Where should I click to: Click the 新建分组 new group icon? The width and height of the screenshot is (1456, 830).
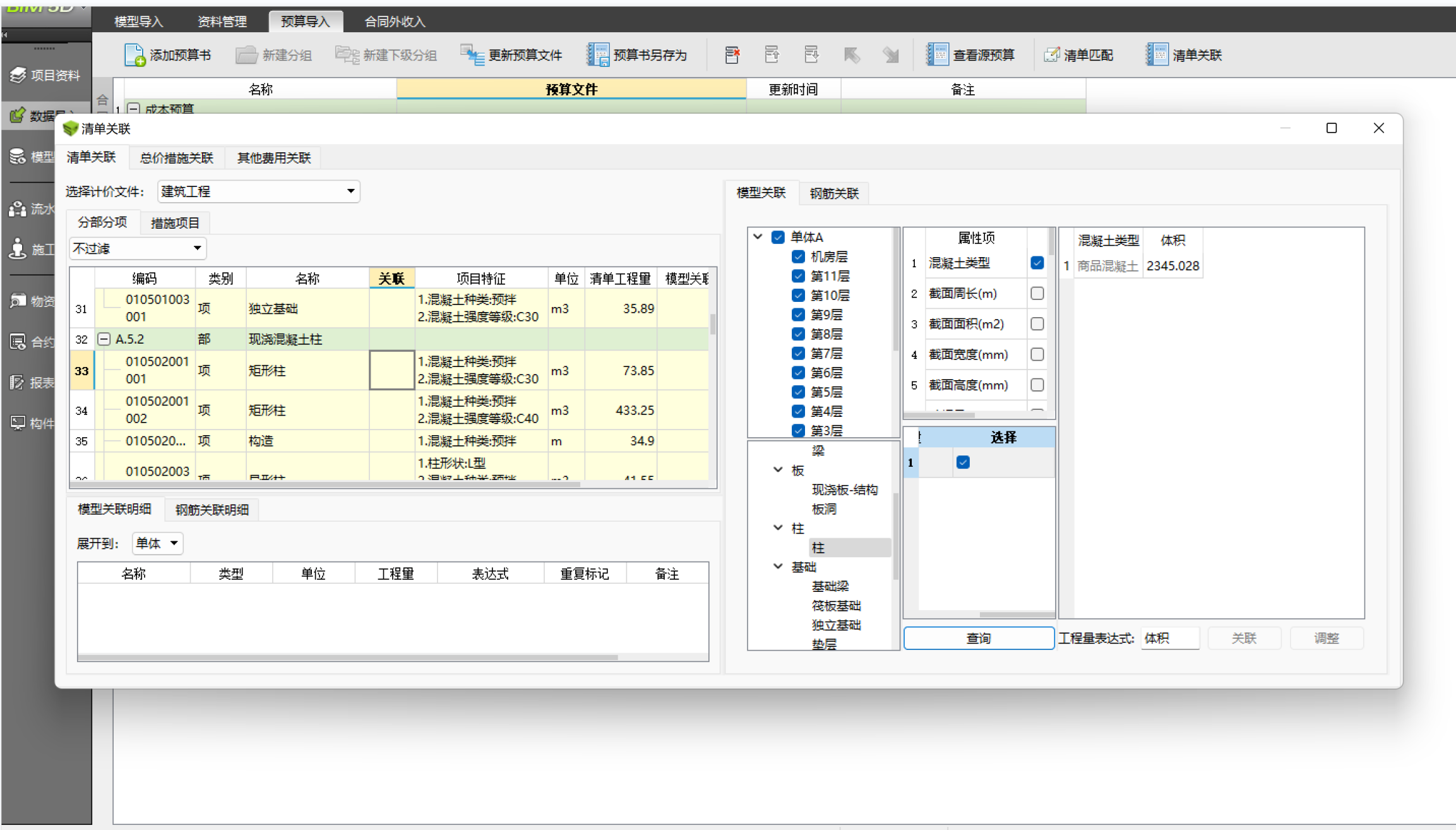(x=246, y=55)
